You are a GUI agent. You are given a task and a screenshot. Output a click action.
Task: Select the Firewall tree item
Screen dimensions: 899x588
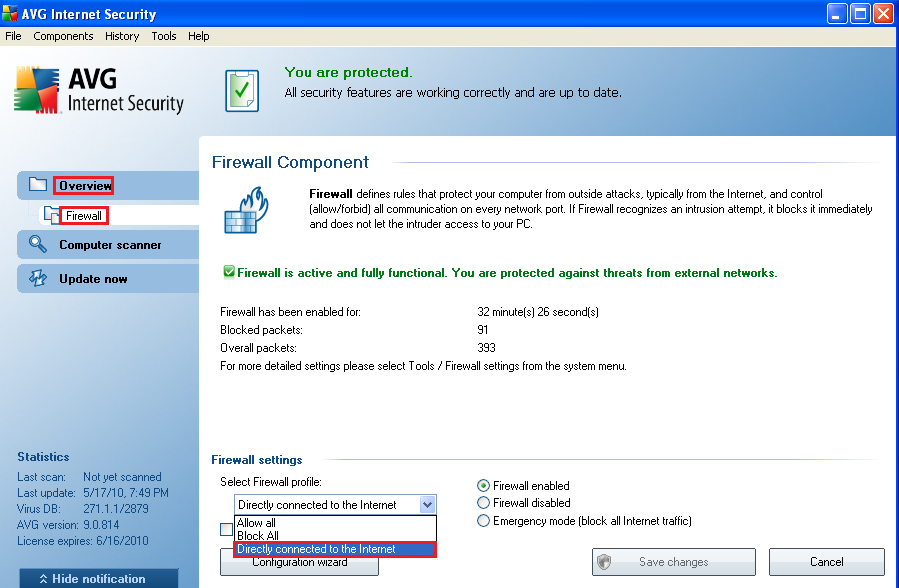click(x=84, y=215)
